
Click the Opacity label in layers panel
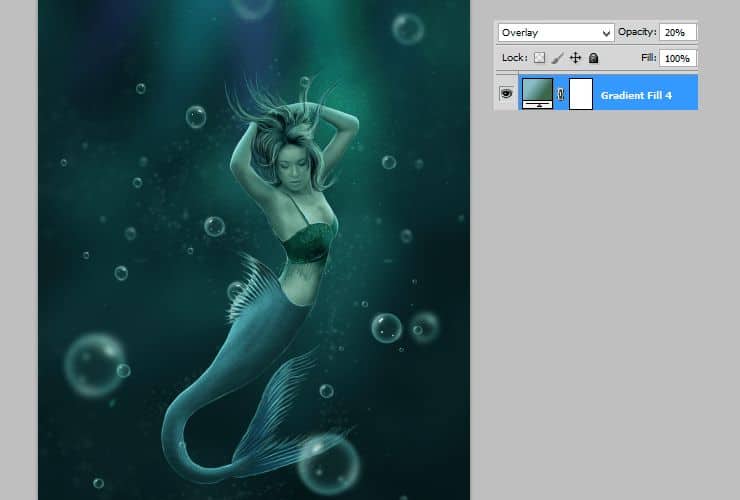pos(637,33)
